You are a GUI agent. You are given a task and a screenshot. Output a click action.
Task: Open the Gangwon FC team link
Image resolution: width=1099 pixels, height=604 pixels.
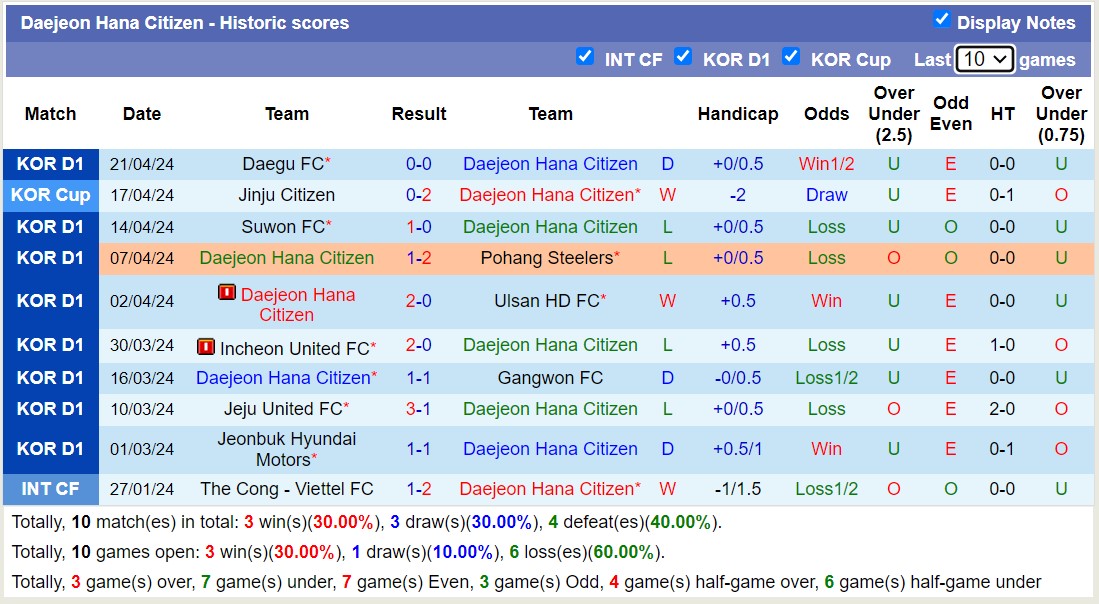[x=551, y=378]
